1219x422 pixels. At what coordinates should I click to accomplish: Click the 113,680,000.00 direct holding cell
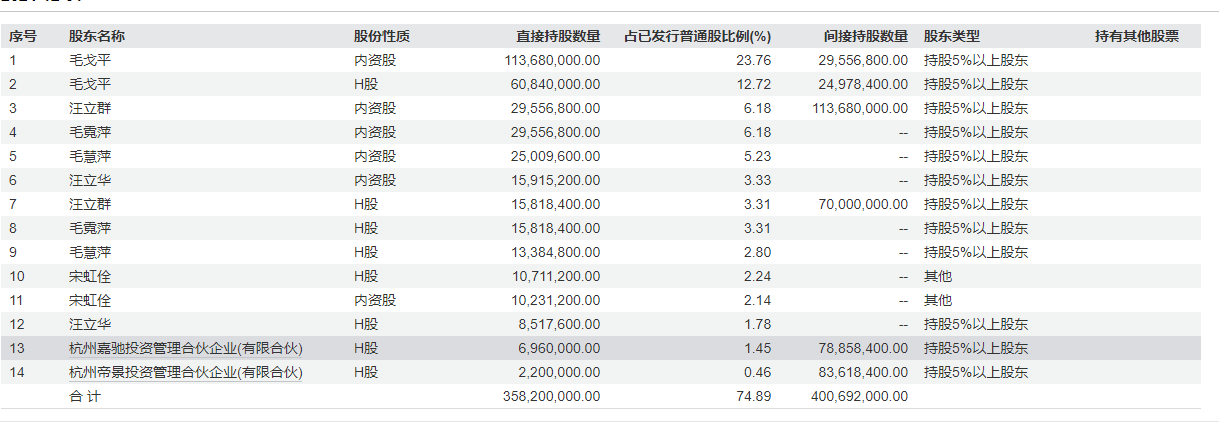[x=552, y=60]
